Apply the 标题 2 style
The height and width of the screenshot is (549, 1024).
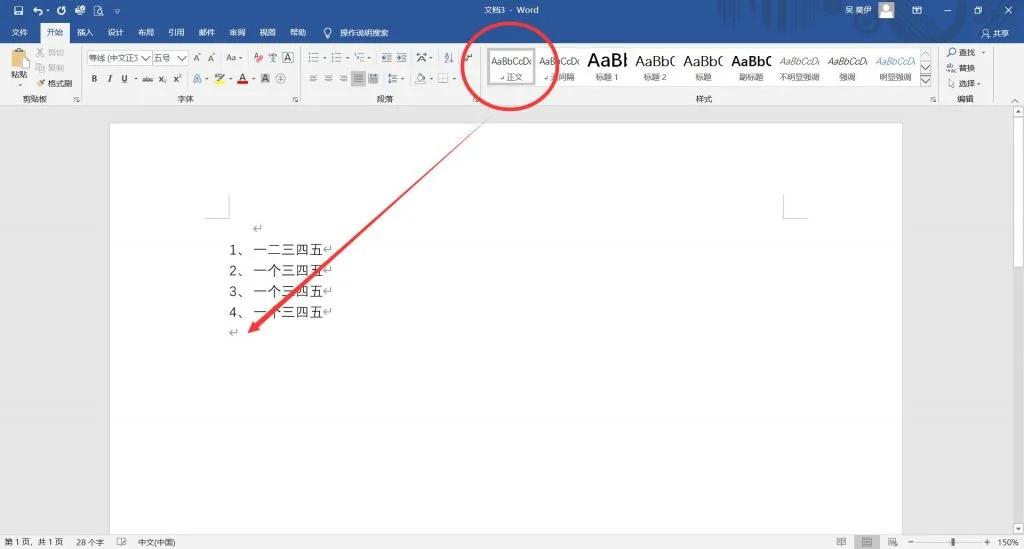tap(655, 67)
